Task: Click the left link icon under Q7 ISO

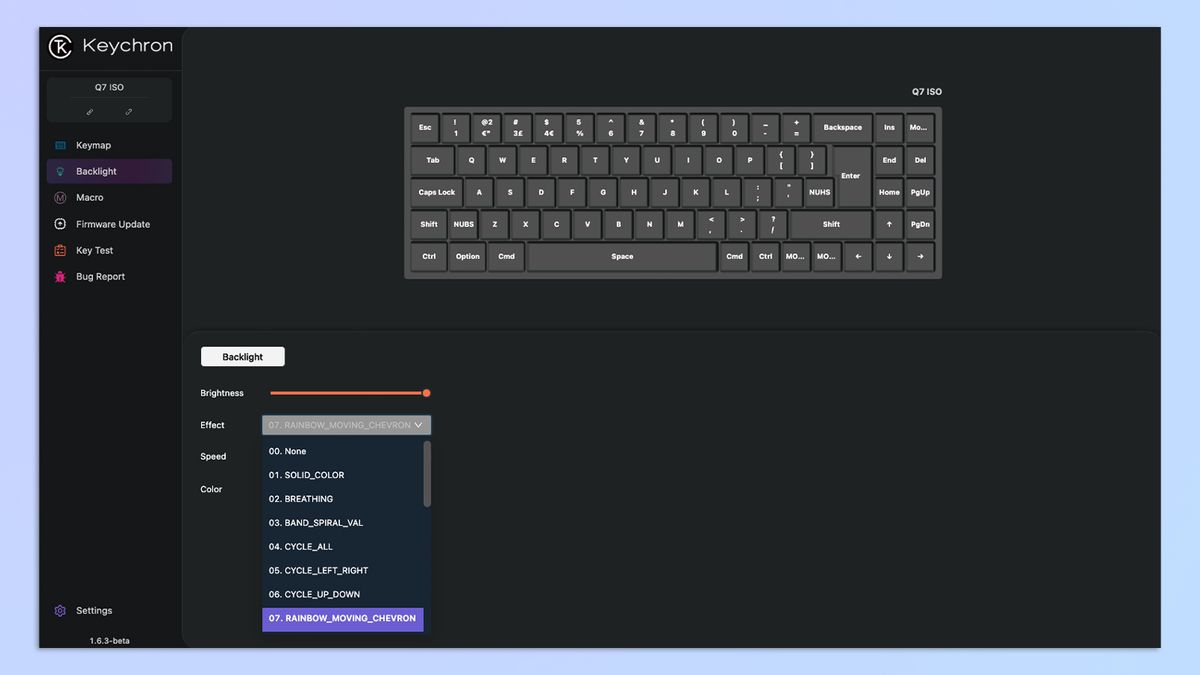Action: 90,112
